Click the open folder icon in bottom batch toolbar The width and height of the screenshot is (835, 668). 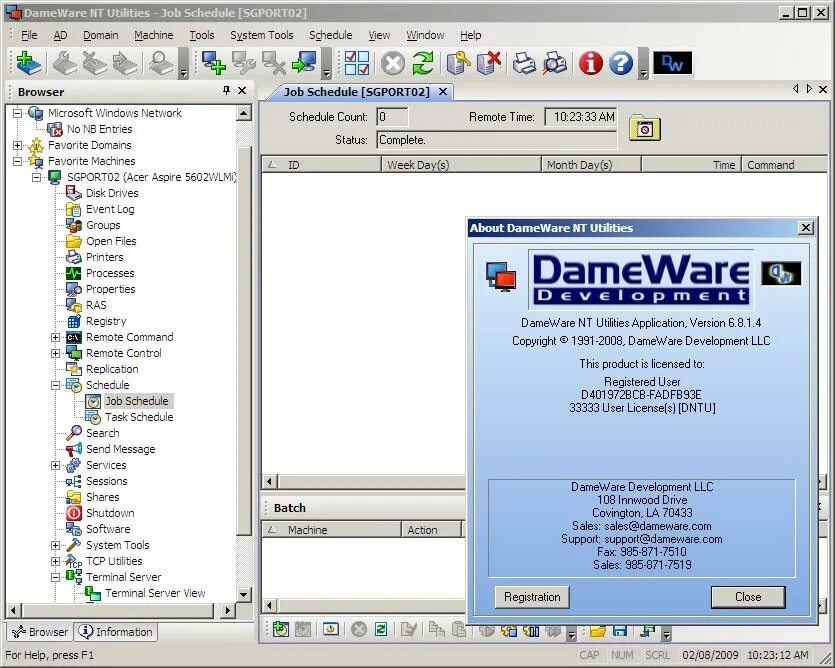click(597, 631)
